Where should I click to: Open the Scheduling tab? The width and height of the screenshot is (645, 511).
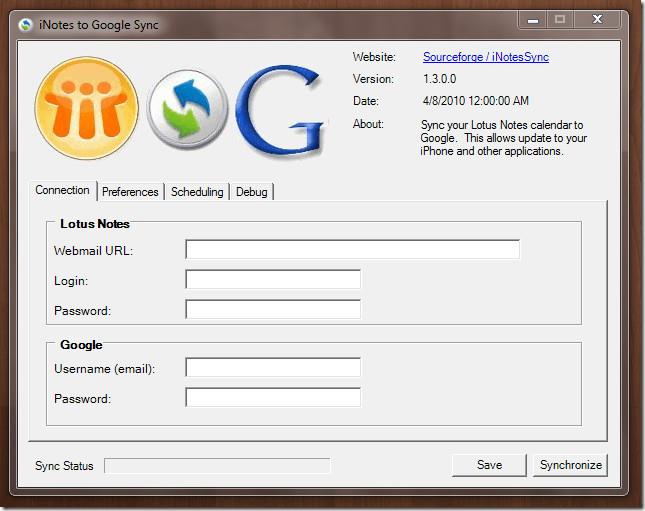click(x=197, y=191)
